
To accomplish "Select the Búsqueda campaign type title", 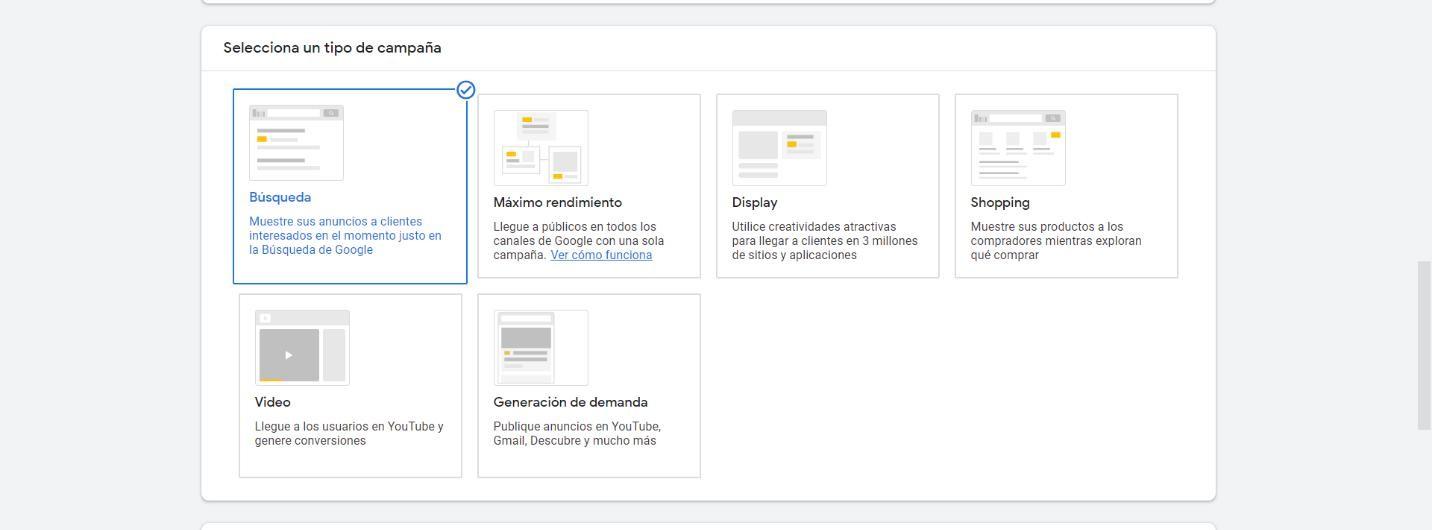I will tap(280, 198).
